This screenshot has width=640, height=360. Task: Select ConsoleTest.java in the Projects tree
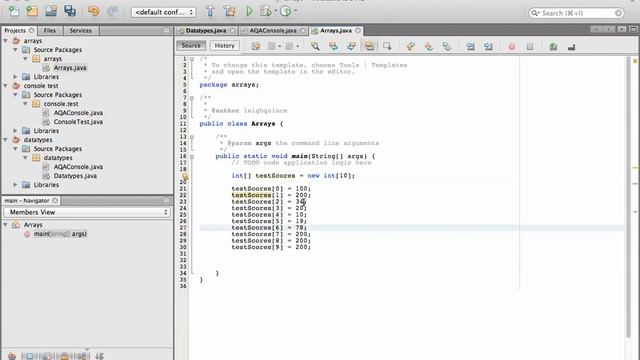click(x=78, y=122)
